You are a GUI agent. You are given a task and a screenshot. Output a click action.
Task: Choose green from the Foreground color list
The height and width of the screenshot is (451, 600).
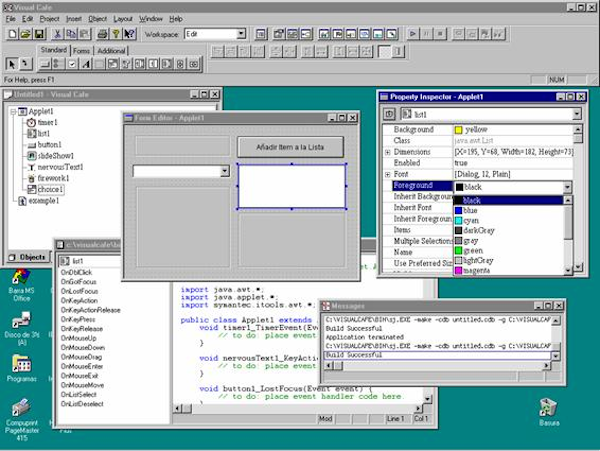tap(473, 251)
